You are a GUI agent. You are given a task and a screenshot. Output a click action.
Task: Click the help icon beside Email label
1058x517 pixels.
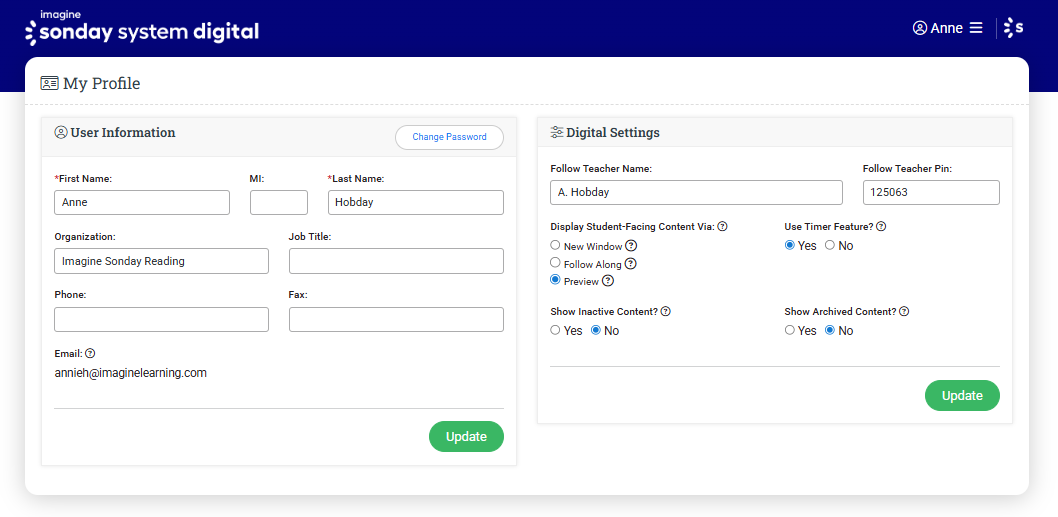[x=90, y=353]
